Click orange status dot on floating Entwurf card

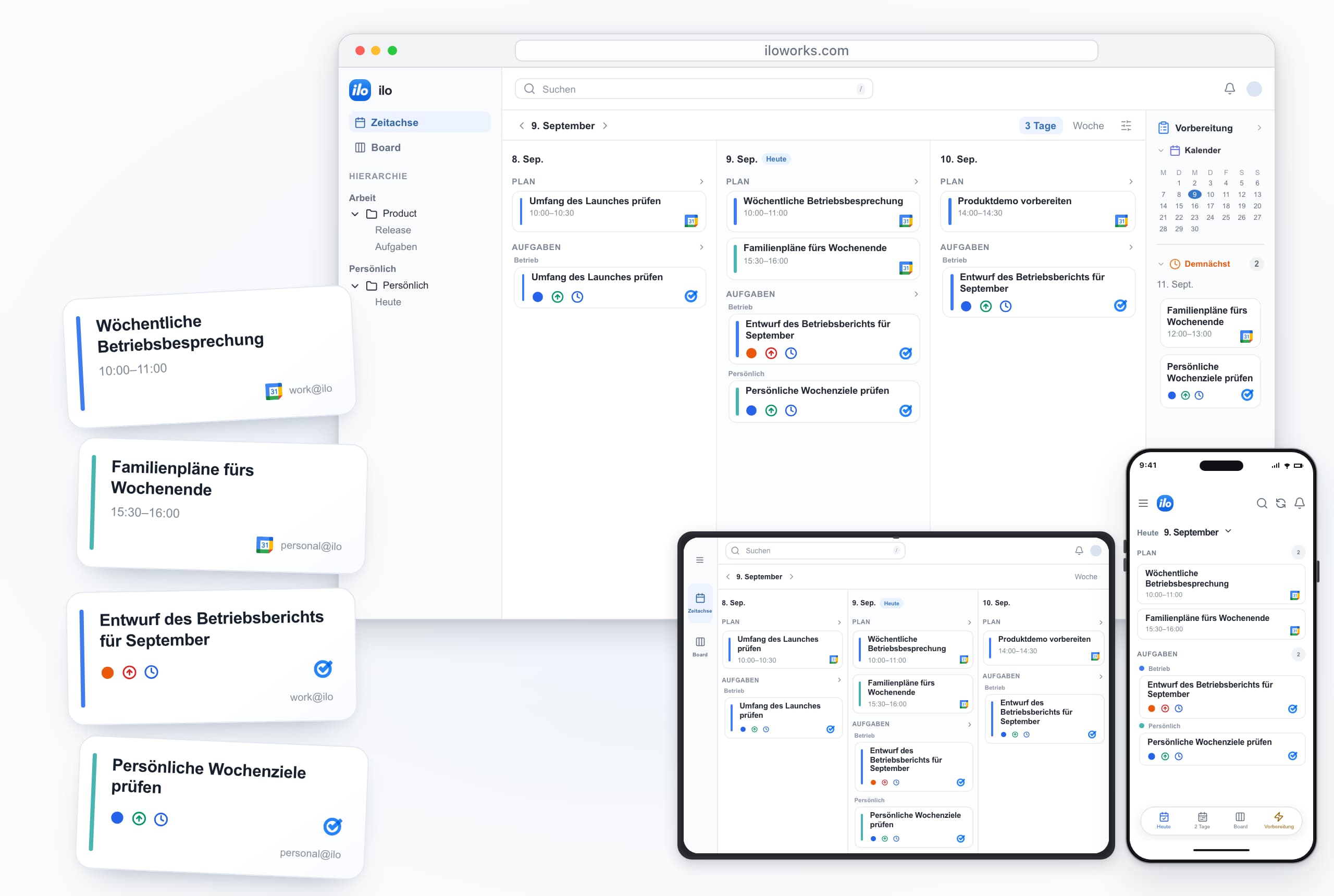coord(107,673)
